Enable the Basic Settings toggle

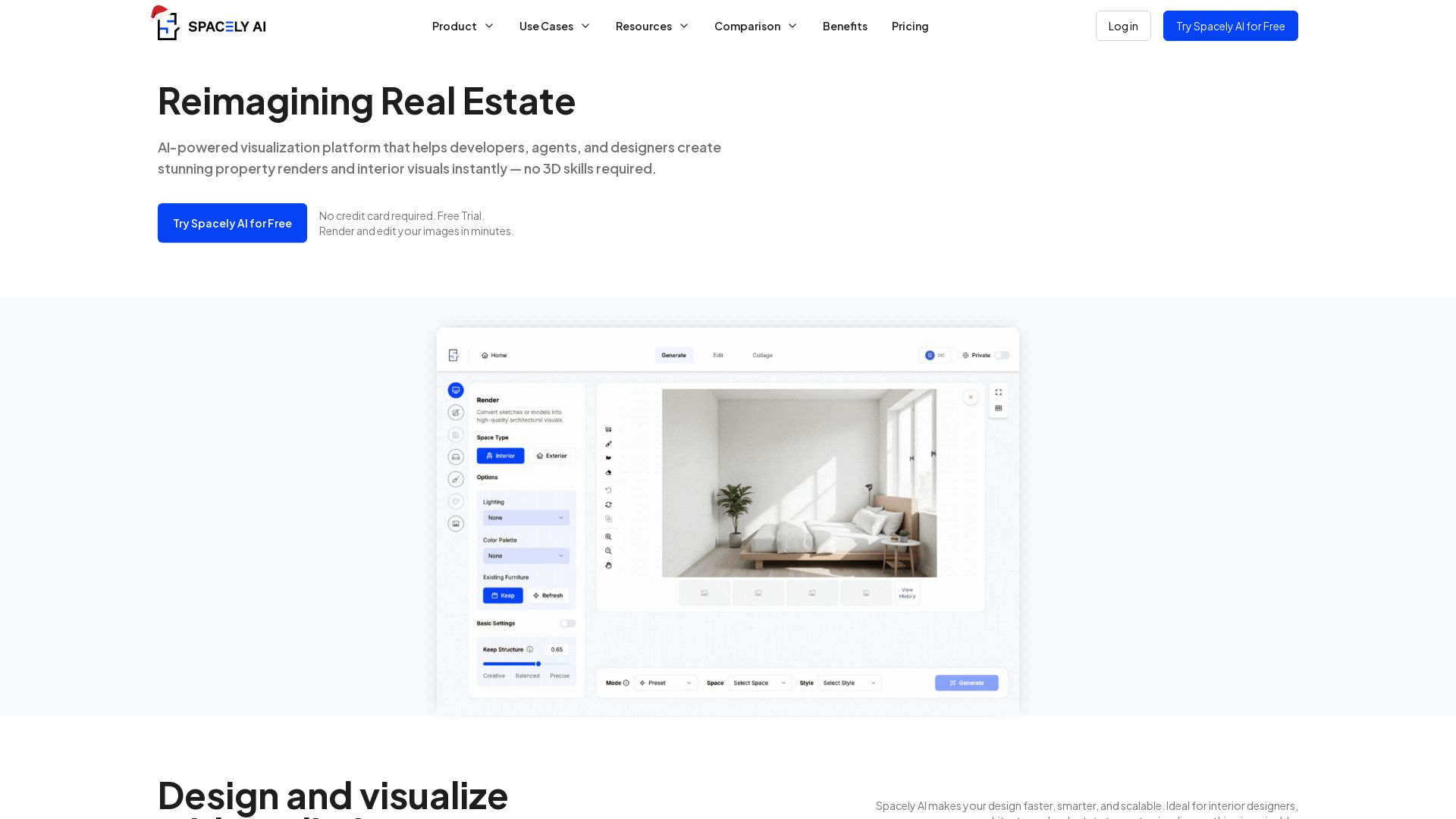(x=567, y=623)
